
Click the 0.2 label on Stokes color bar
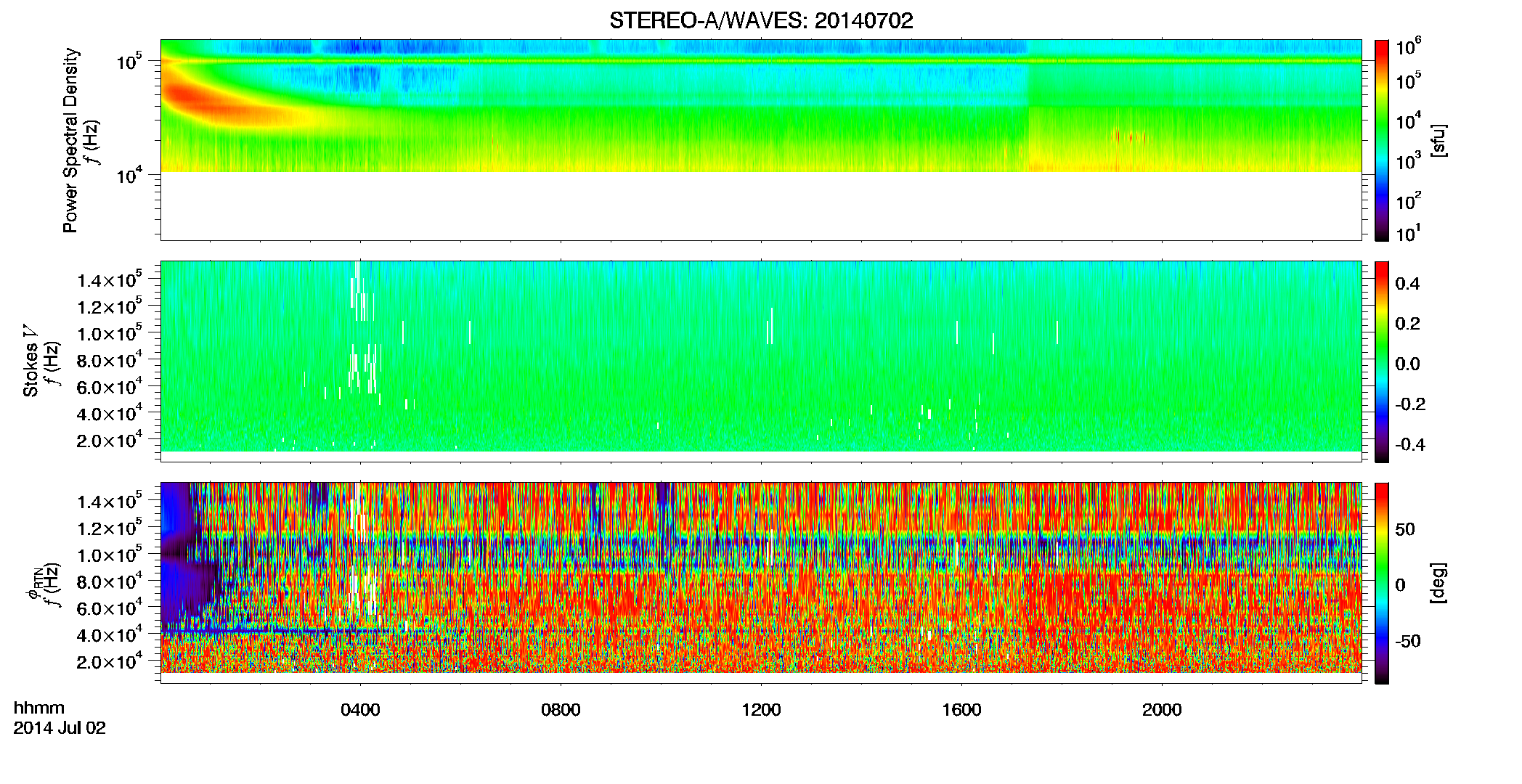tap(1407, 324)
